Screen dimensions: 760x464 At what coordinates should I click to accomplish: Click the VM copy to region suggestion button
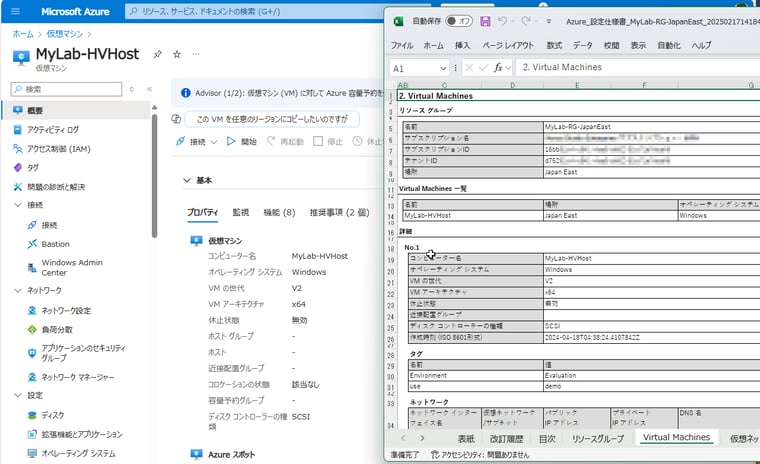pyautogui.click(x=272, y=119)
